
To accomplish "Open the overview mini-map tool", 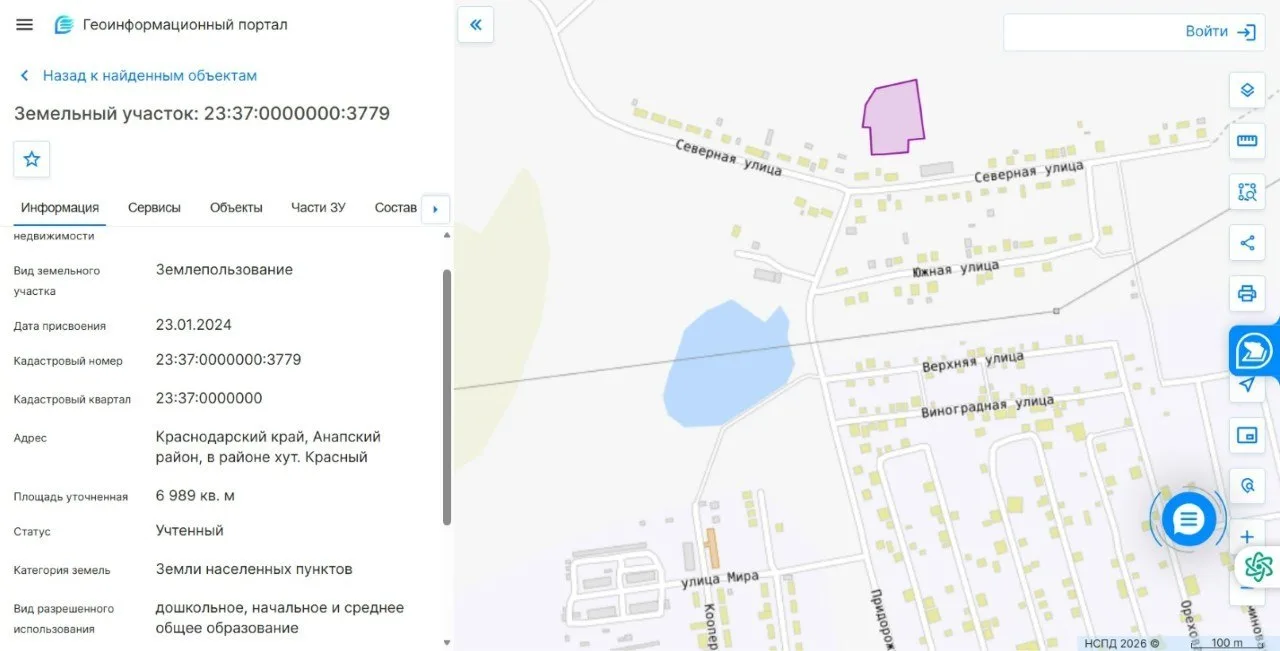I will pos(1247,435).
